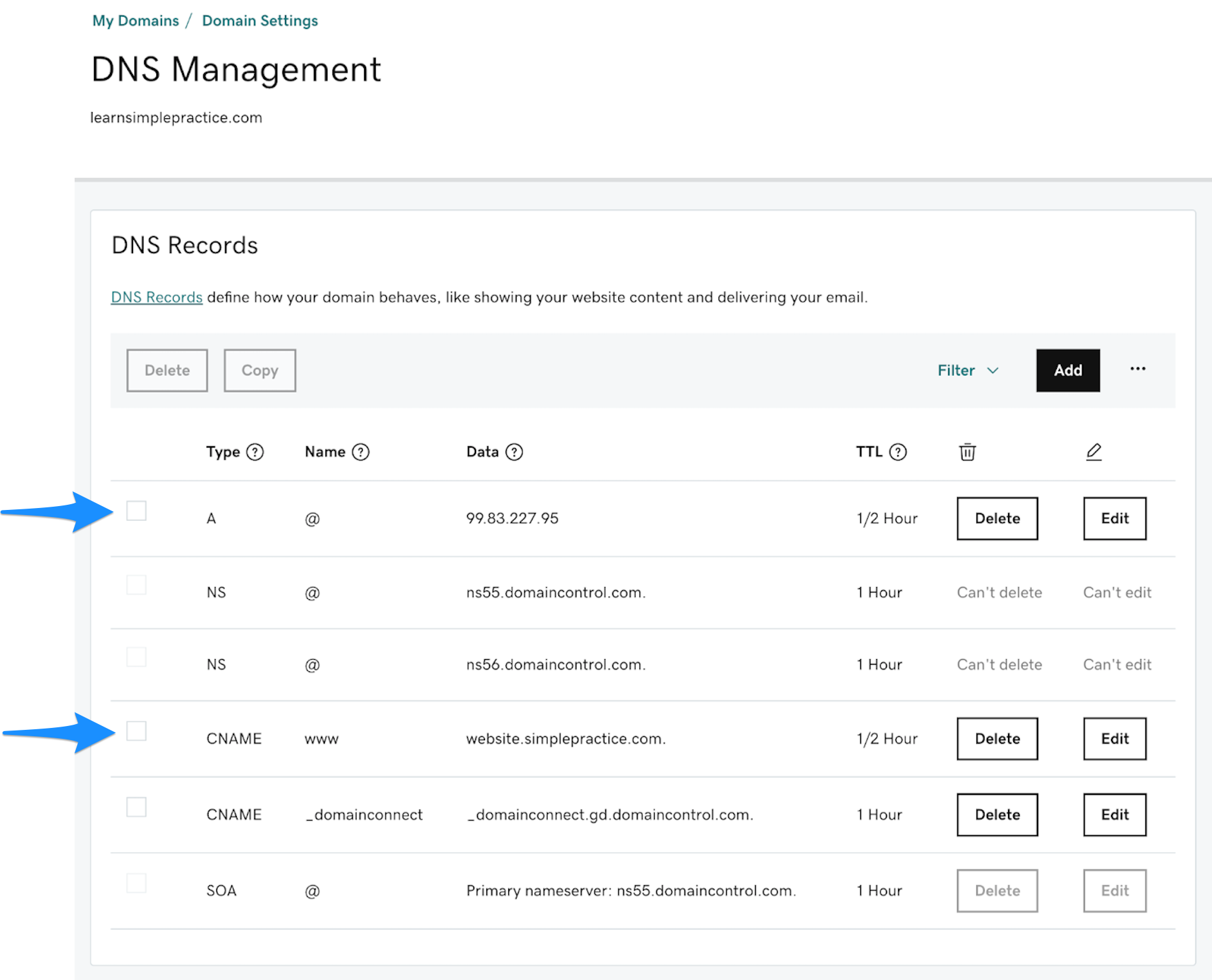Click ns56.domaincontrol.com. NS data value

[556, 664]
